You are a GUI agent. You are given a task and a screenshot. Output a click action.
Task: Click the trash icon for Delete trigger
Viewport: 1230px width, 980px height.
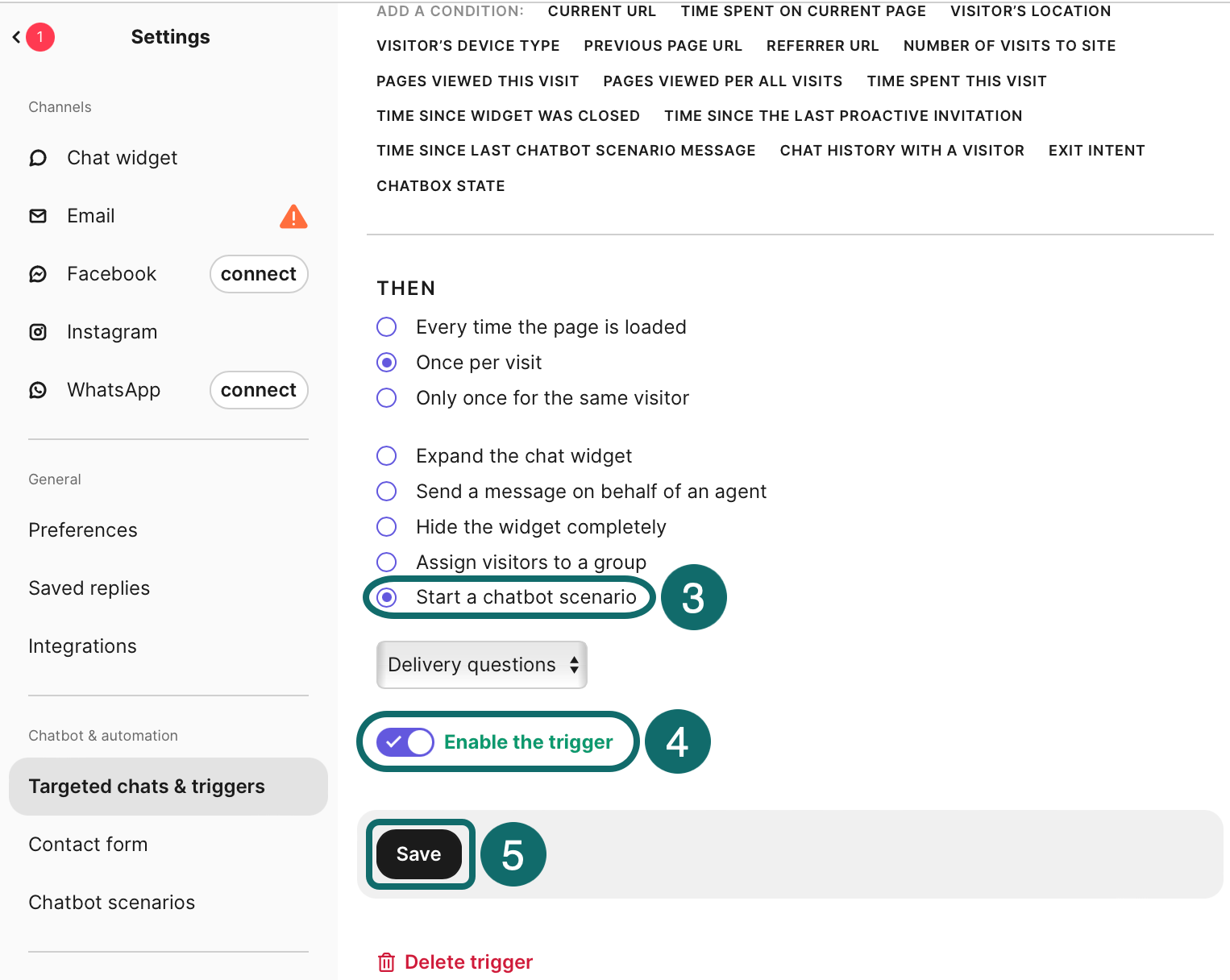(387, 962)
